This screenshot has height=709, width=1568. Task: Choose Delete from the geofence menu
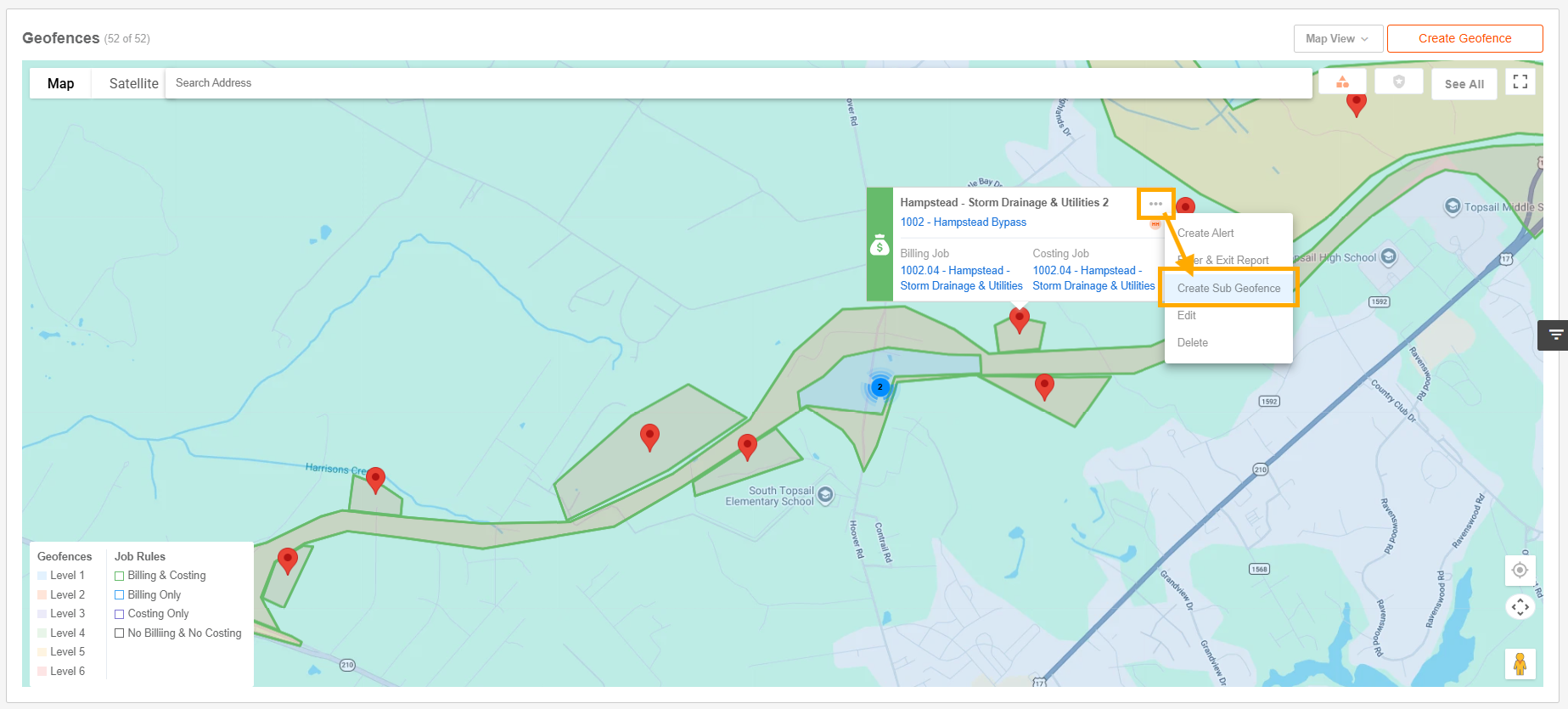pyautogui.click(x=1228, y=342)
